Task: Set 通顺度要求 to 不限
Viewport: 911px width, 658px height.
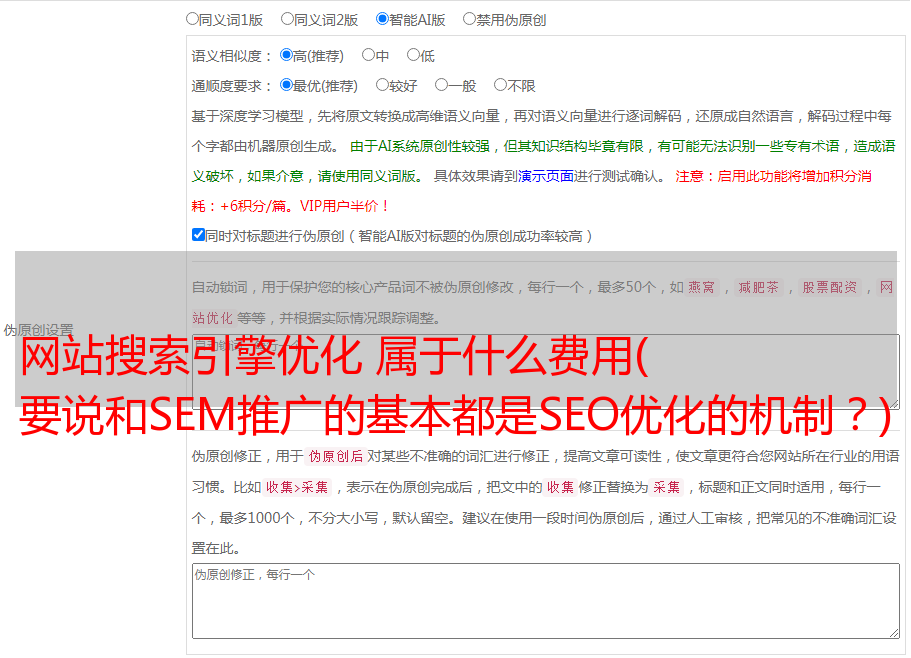Action: (x=500, y=85)
